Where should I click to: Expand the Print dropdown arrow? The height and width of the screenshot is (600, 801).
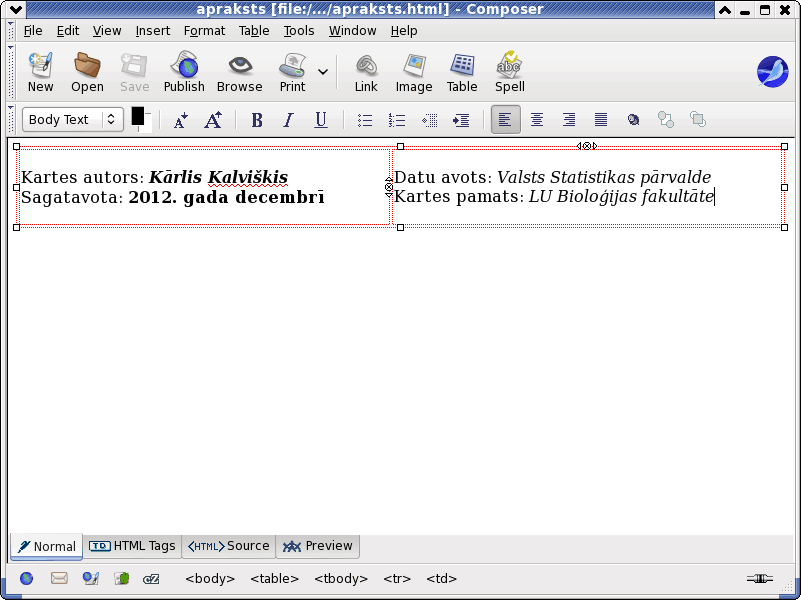tap(323, 72)
